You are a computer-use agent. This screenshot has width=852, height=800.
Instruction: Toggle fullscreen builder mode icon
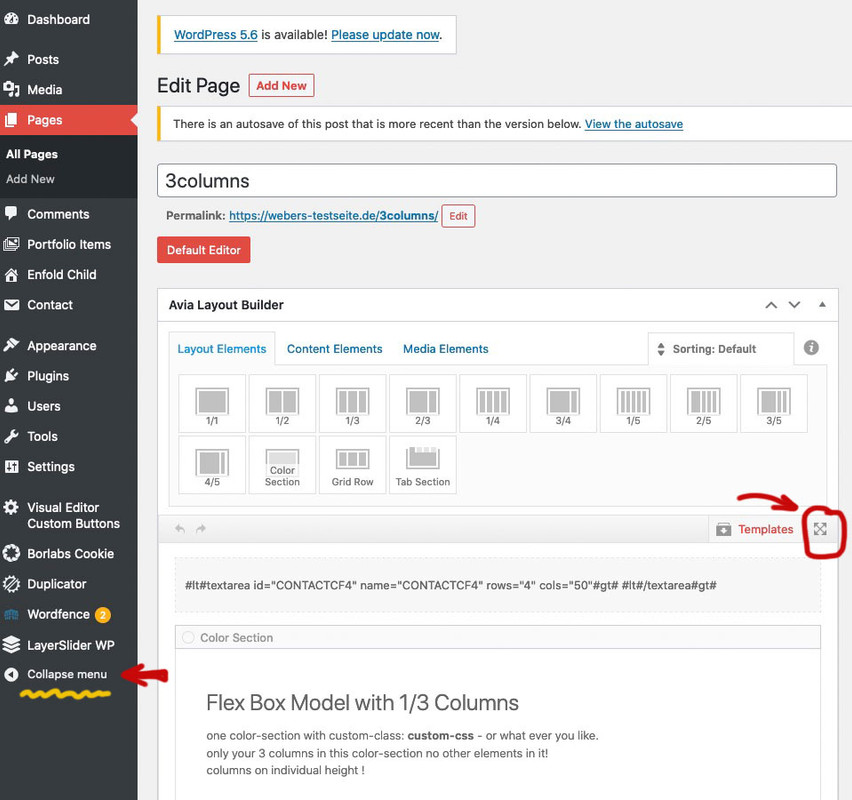click(x=820, y=529)
